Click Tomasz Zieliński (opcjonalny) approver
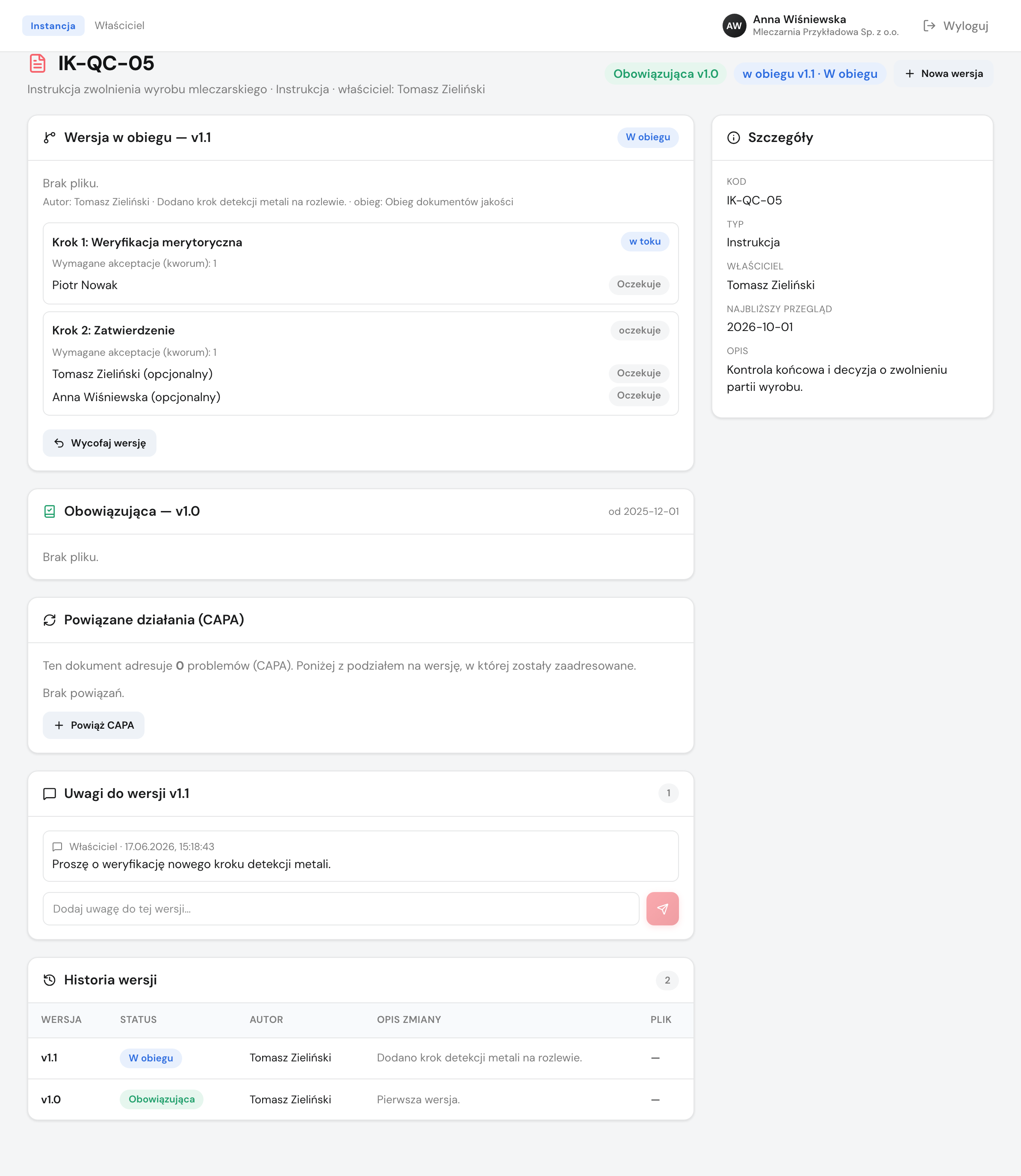 (132, 374)
